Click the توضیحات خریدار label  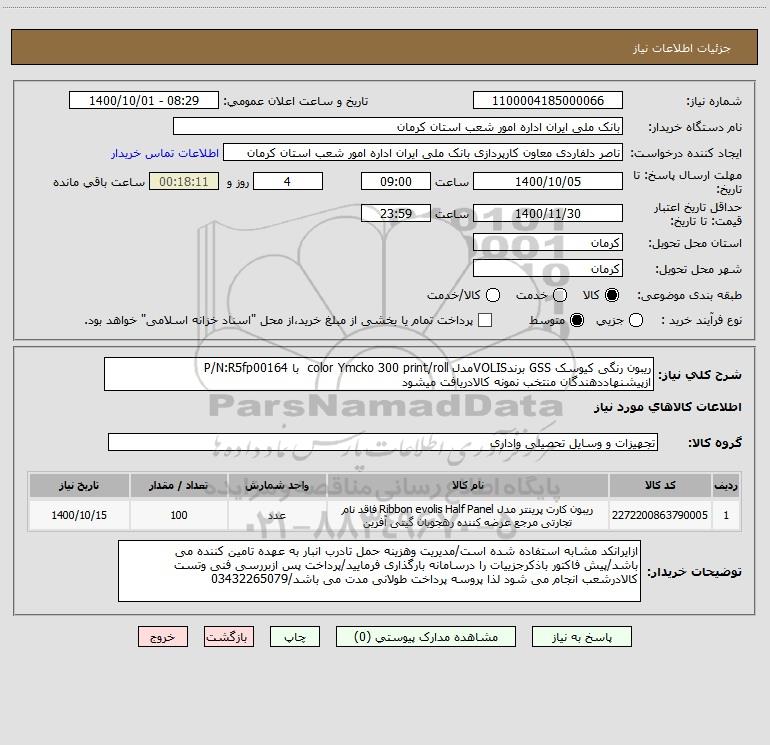pos(695,572)
